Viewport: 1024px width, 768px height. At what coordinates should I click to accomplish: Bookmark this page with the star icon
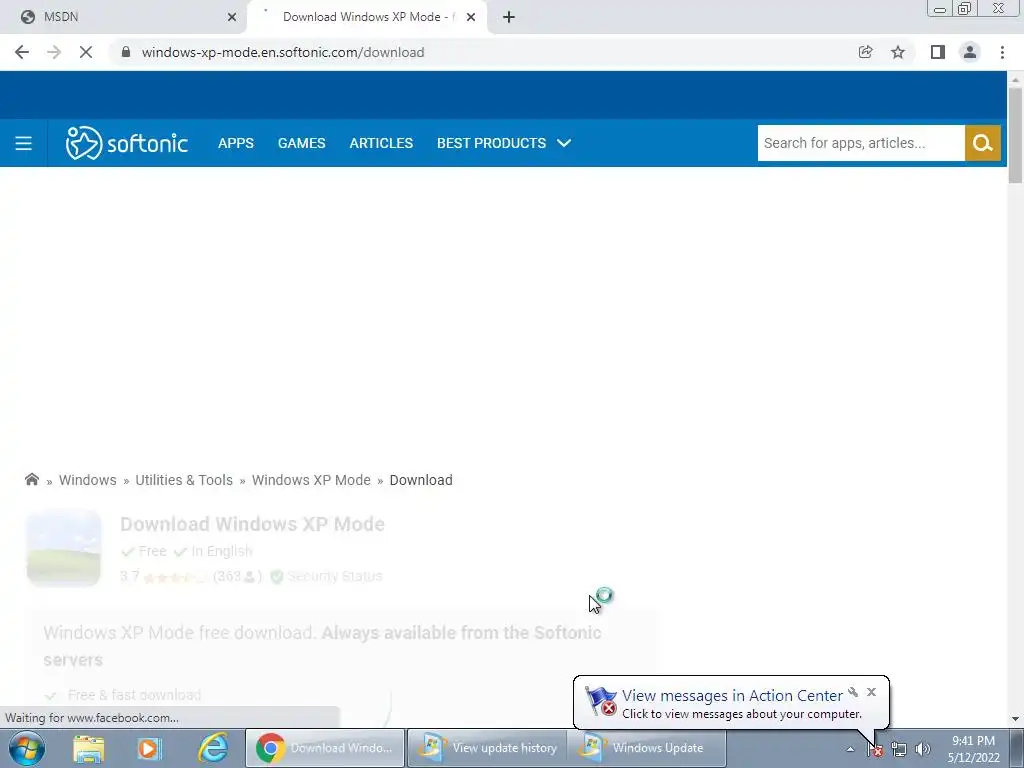(898, 52)
